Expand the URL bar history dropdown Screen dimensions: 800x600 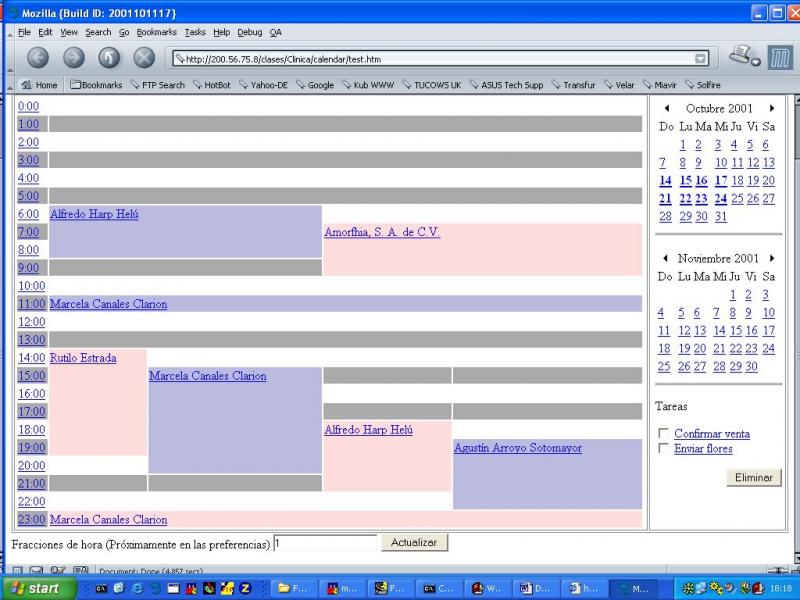coord(701,59)
